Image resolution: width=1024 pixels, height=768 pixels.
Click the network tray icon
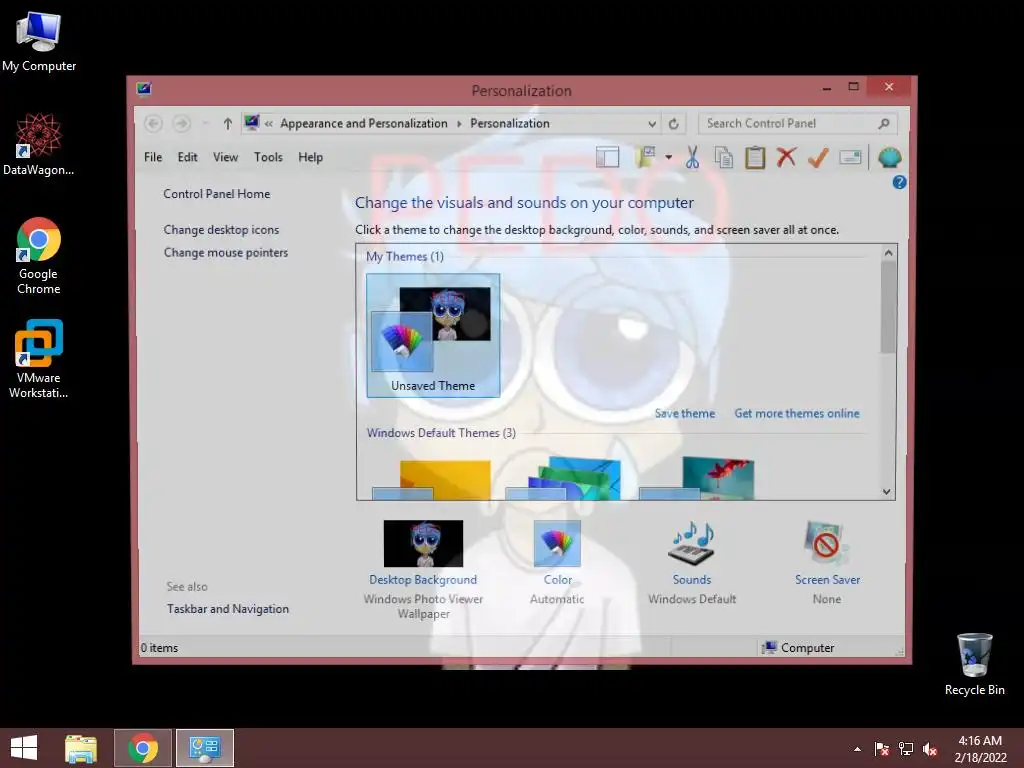pyautogui.click(x=906, y=749)
